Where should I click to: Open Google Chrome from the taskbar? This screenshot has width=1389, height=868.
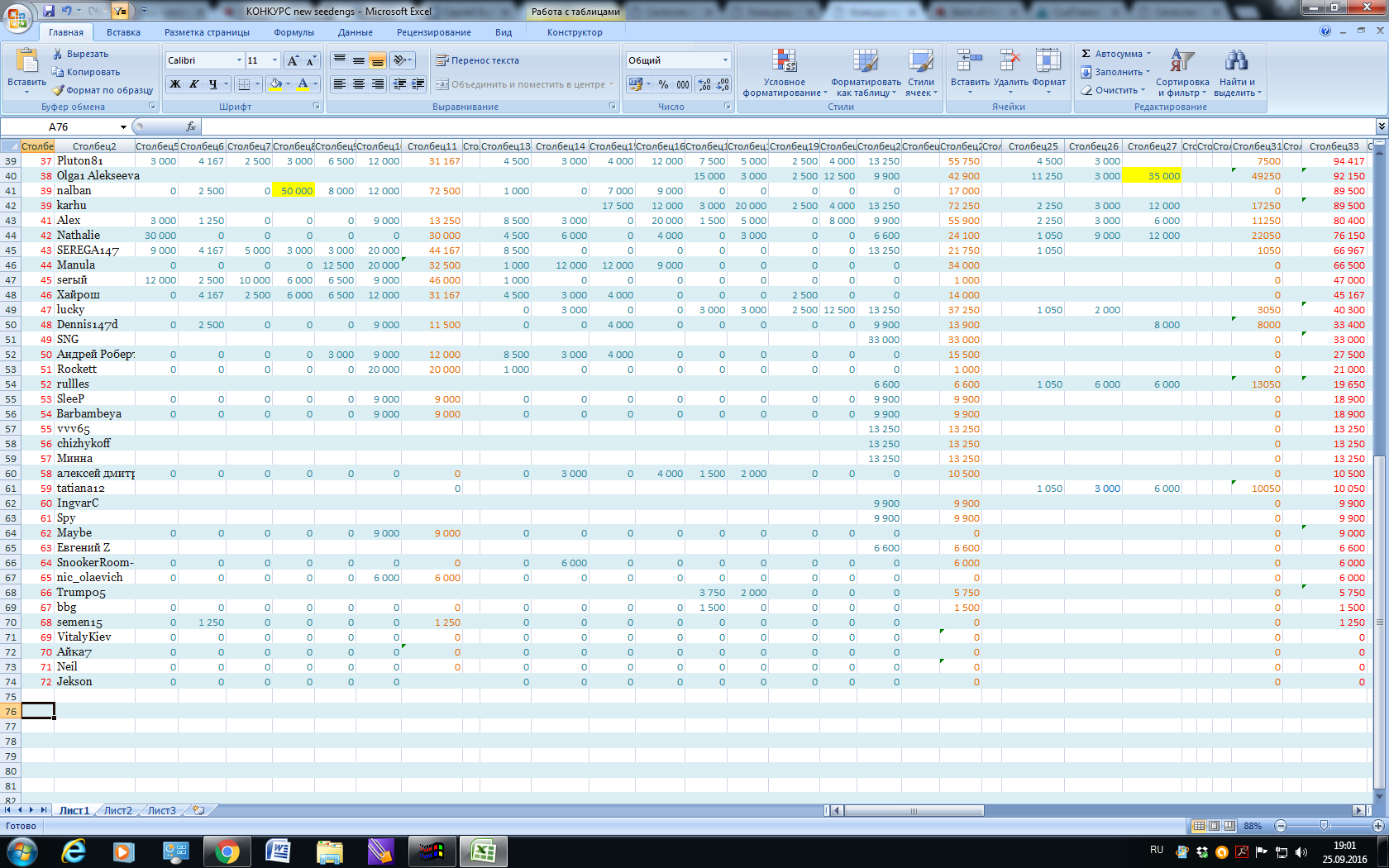click(x=227, y=851)
